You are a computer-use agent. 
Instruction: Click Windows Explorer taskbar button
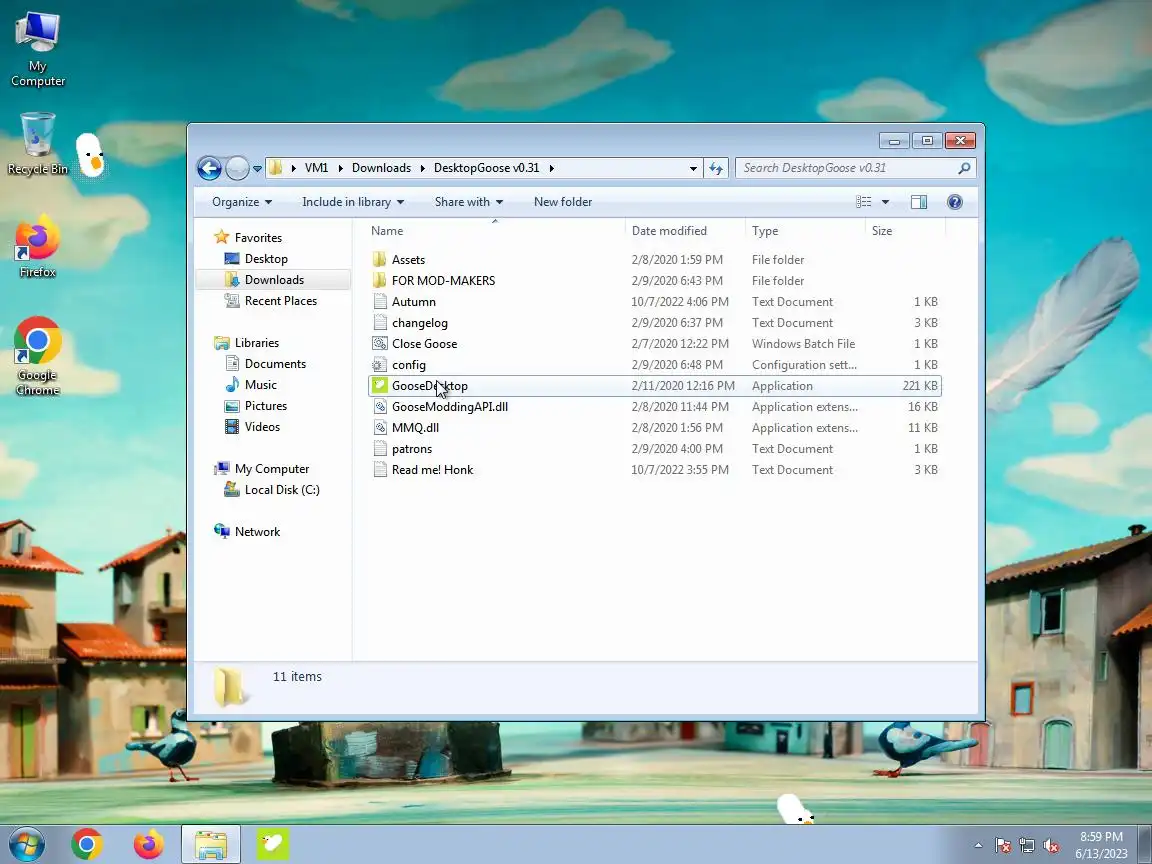(211, 845)
